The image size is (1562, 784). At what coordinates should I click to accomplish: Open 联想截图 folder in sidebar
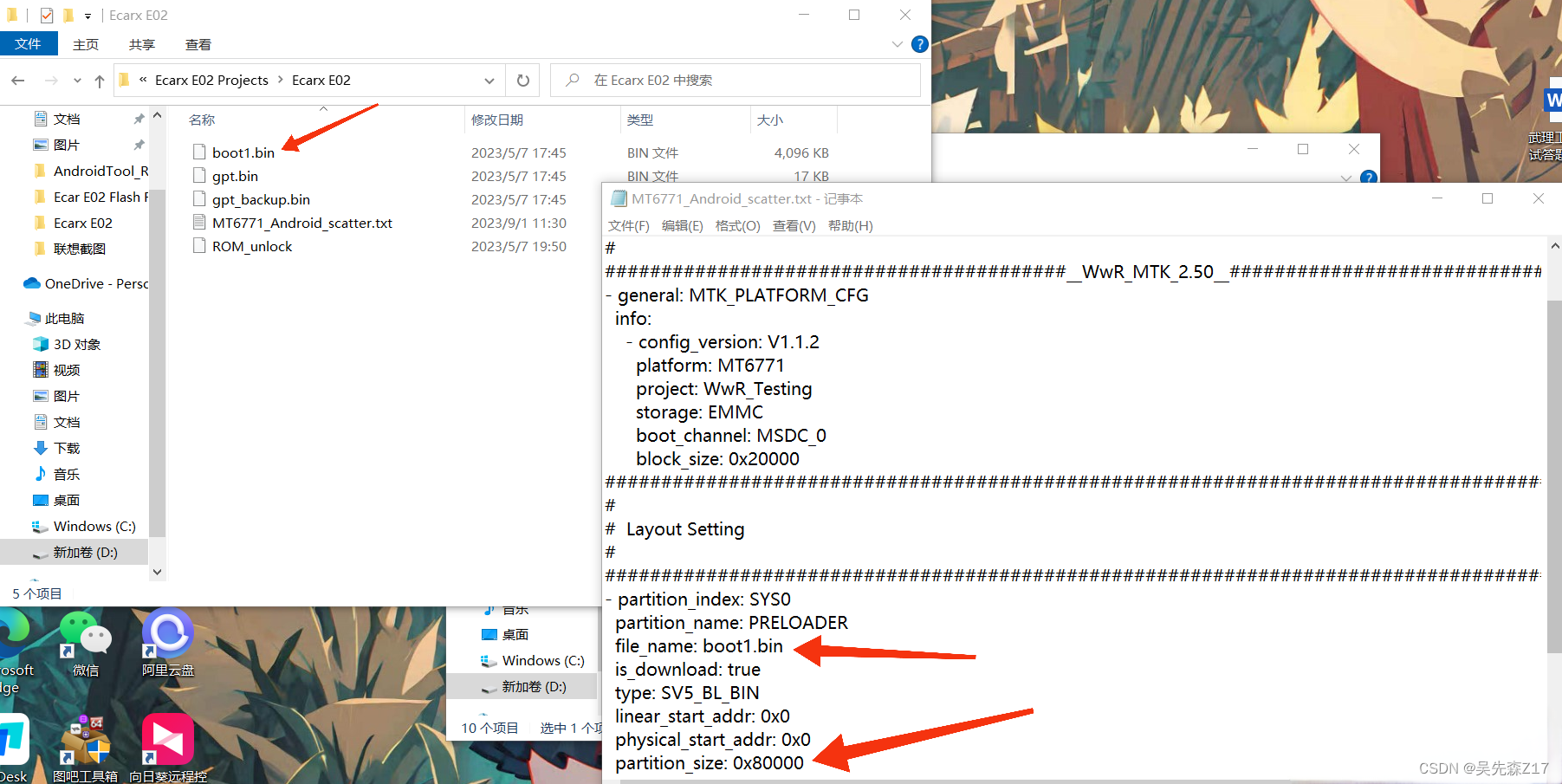(x=79, y=249)
